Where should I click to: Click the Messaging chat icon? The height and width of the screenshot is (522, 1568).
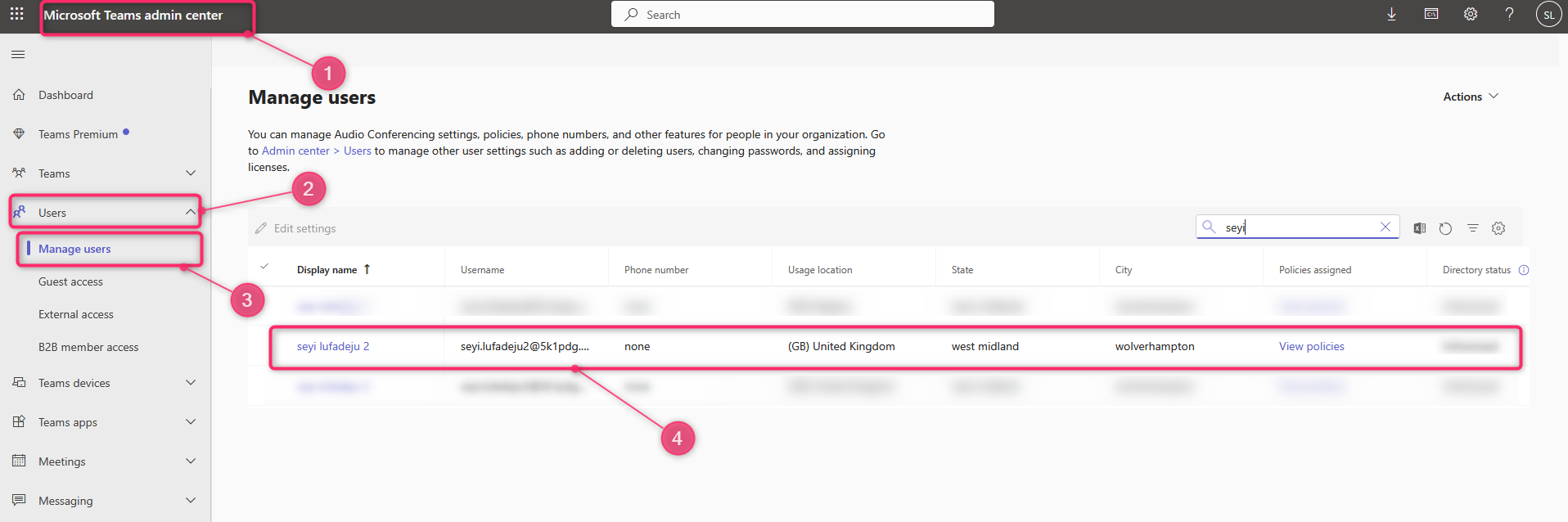coord(19,500)
